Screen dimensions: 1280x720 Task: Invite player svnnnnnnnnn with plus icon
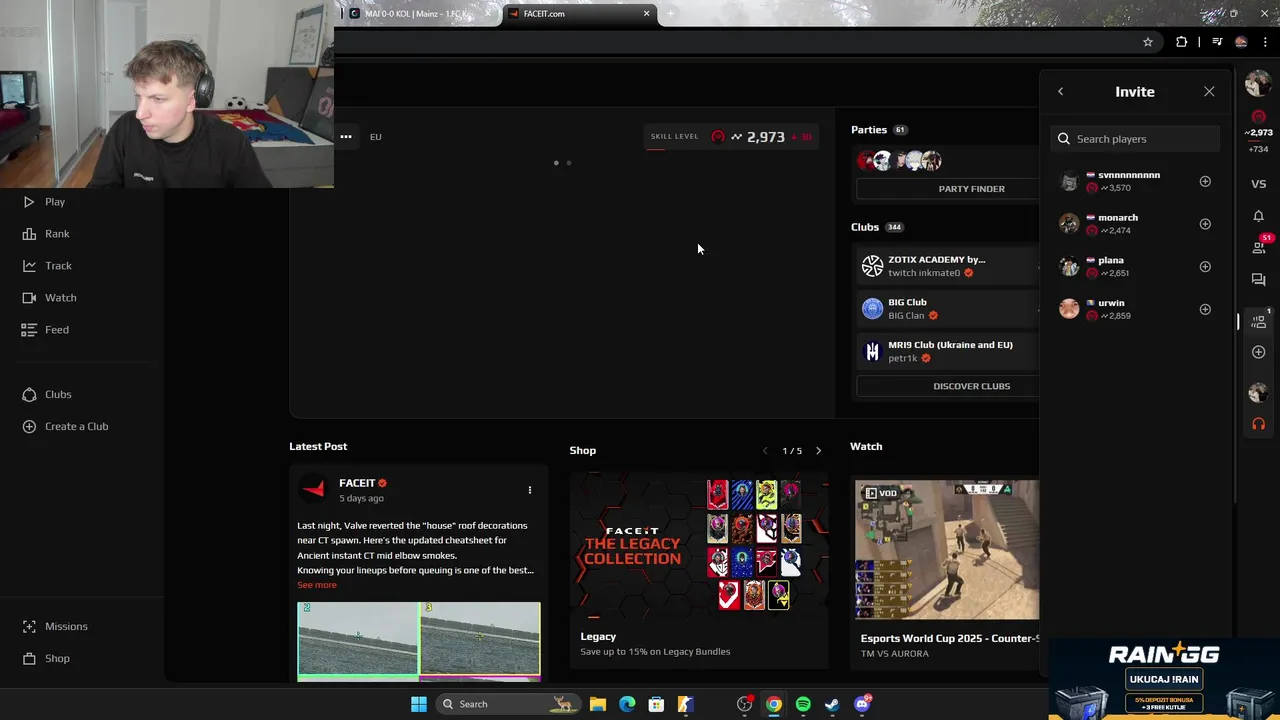1205,181
